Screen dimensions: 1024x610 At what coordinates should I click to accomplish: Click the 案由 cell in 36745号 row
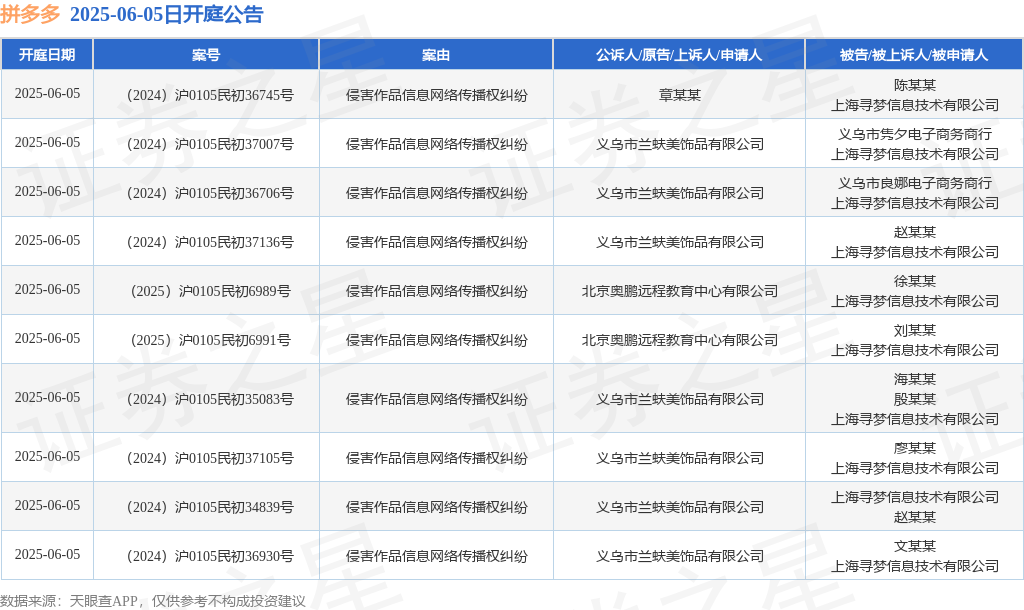coord(436,95)
